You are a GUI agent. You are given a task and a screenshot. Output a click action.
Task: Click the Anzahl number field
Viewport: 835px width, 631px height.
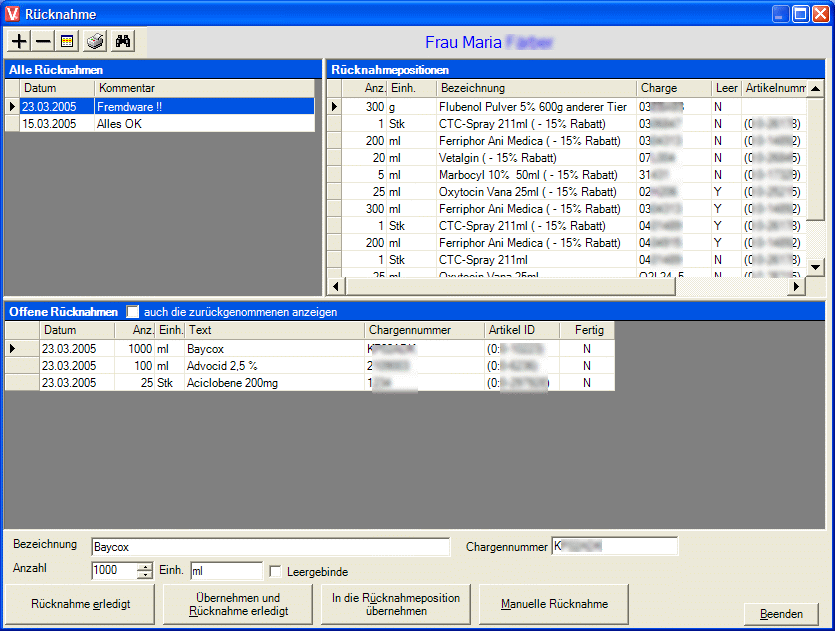point(114,570)
